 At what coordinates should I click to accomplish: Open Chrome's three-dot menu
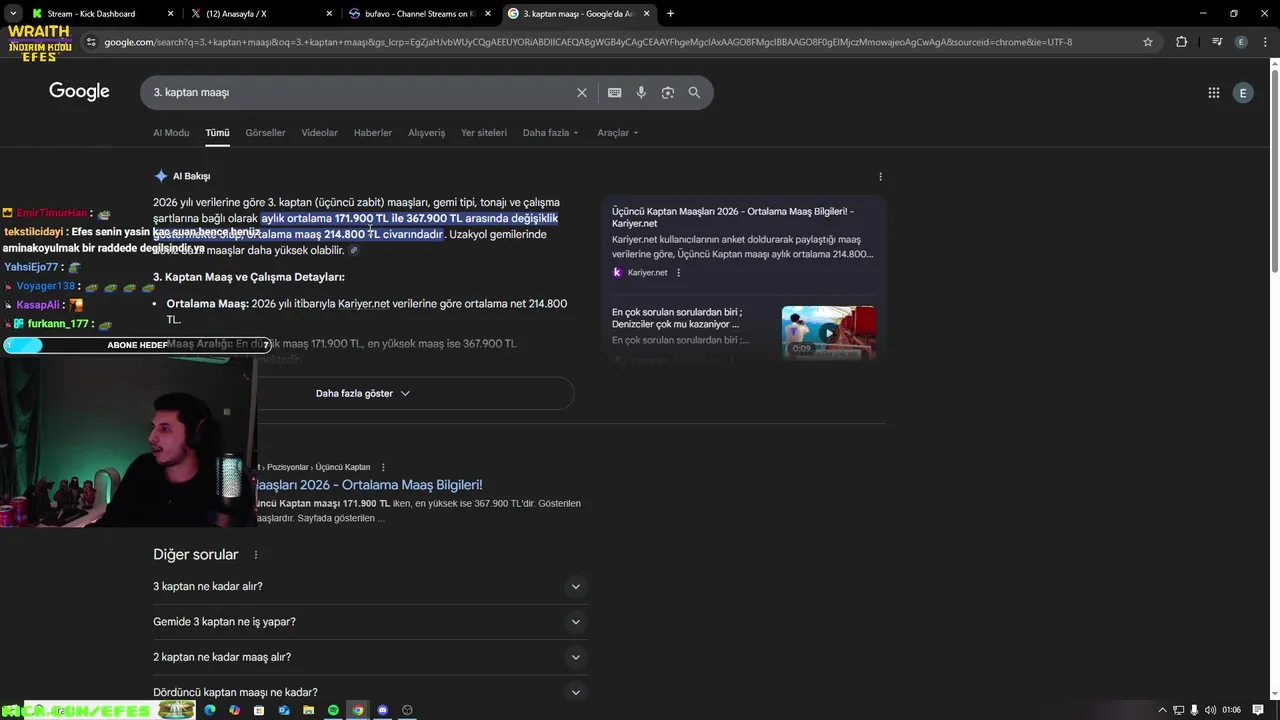pyautogui.click(x=1265, y=42)
